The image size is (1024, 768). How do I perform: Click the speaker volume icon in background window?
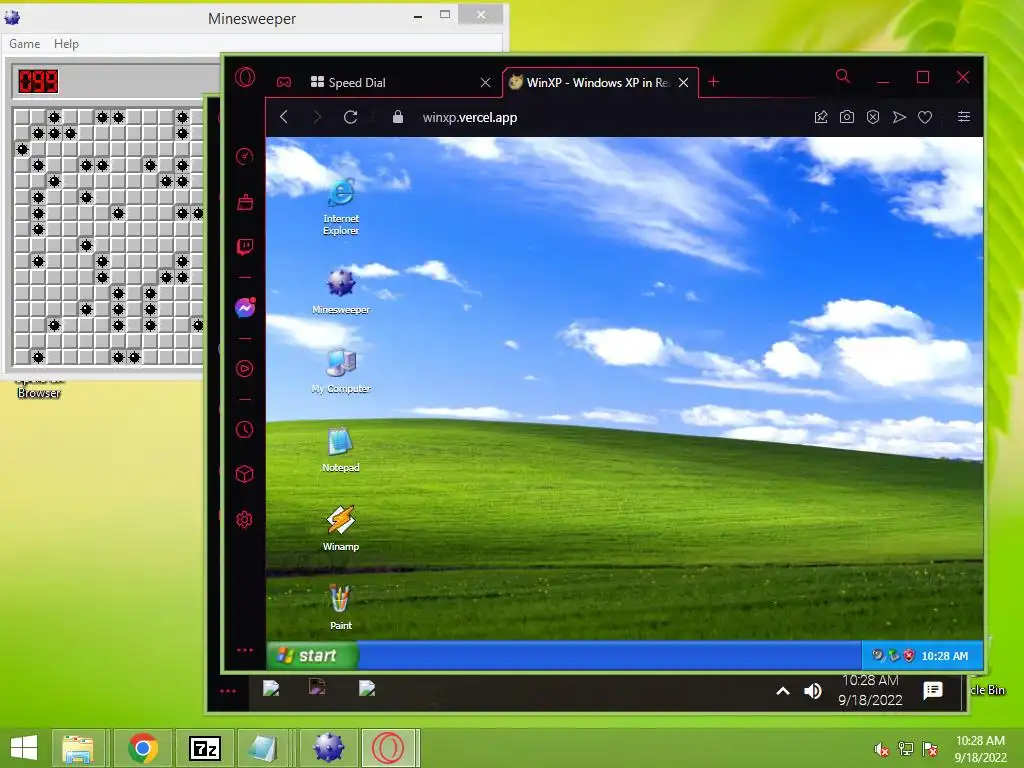[x=813, y=691]
